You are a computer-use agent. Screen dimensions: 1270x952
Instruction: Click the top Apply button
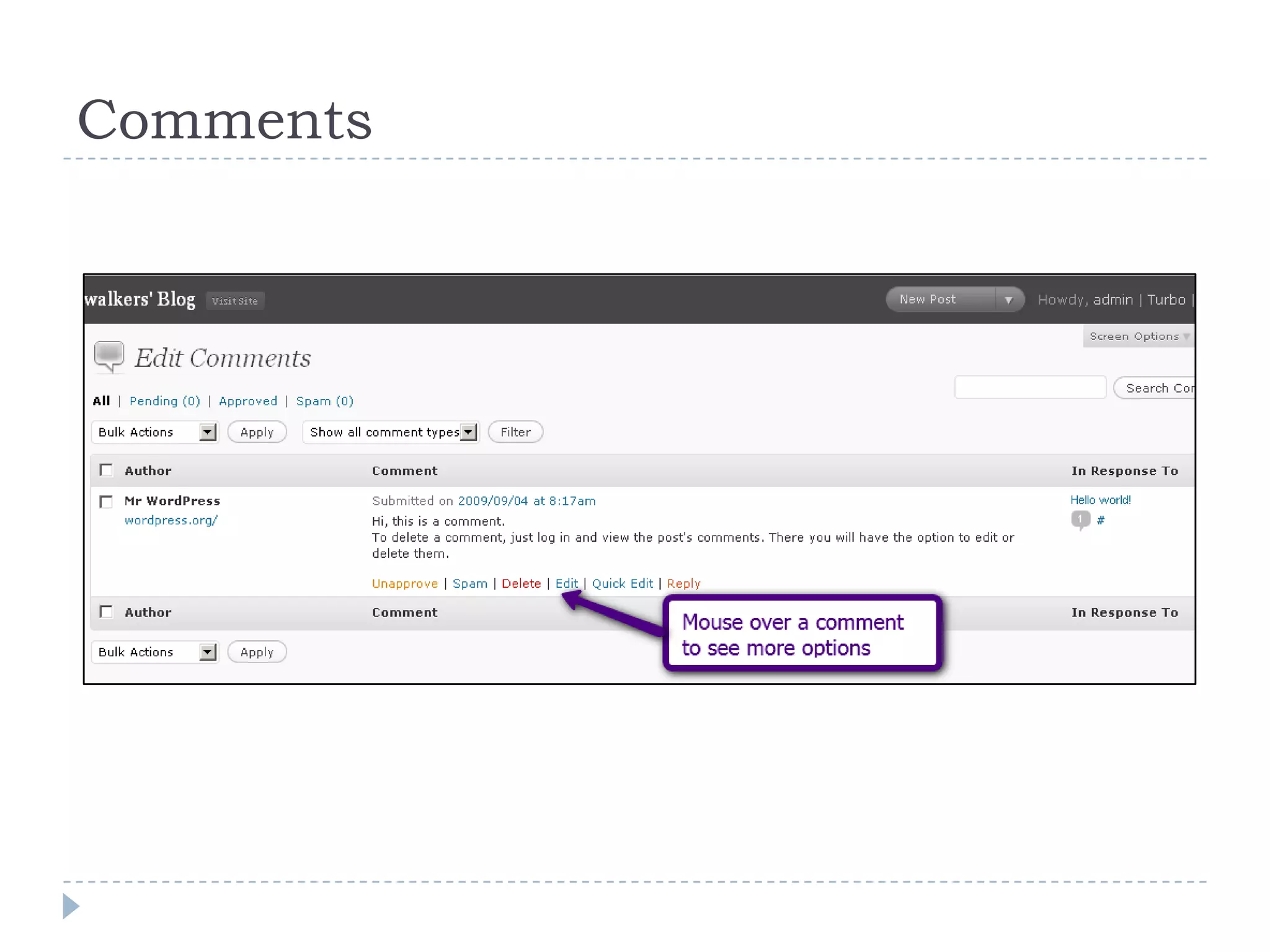(x=257, y=432)
